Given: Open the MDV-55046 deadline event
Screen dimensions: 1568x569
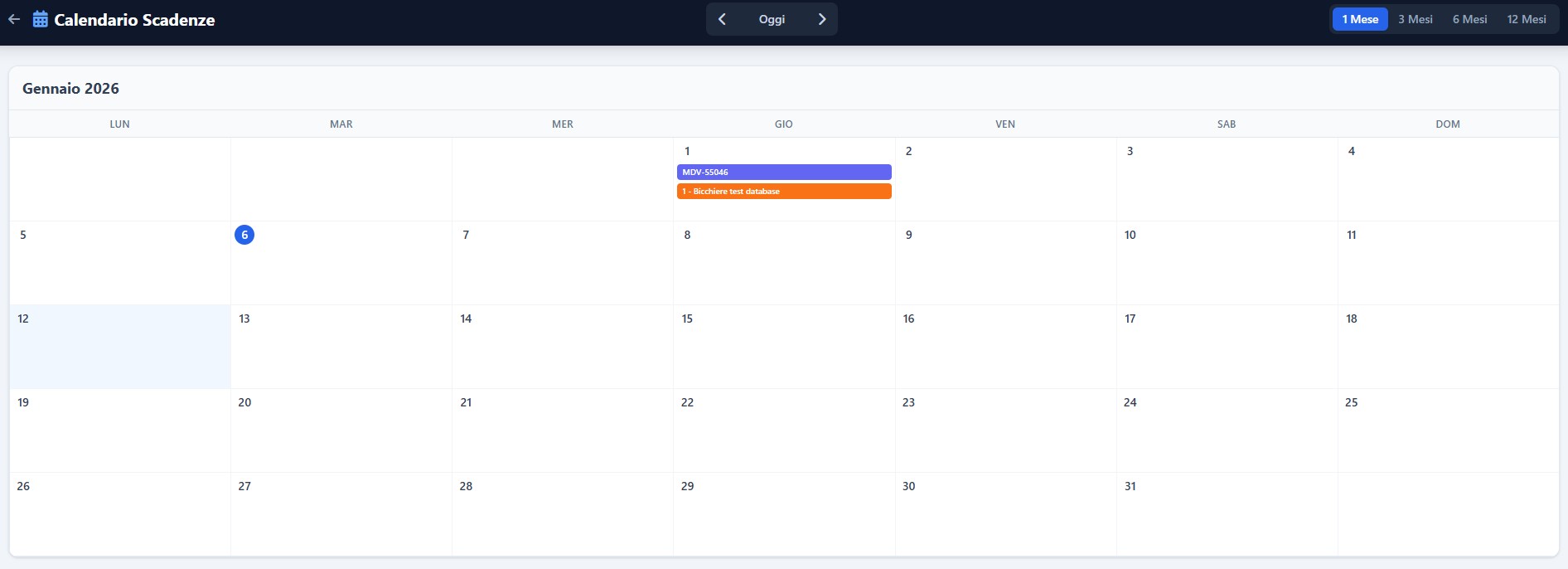Looking at the screenshot, I should (x=784, y=173).
